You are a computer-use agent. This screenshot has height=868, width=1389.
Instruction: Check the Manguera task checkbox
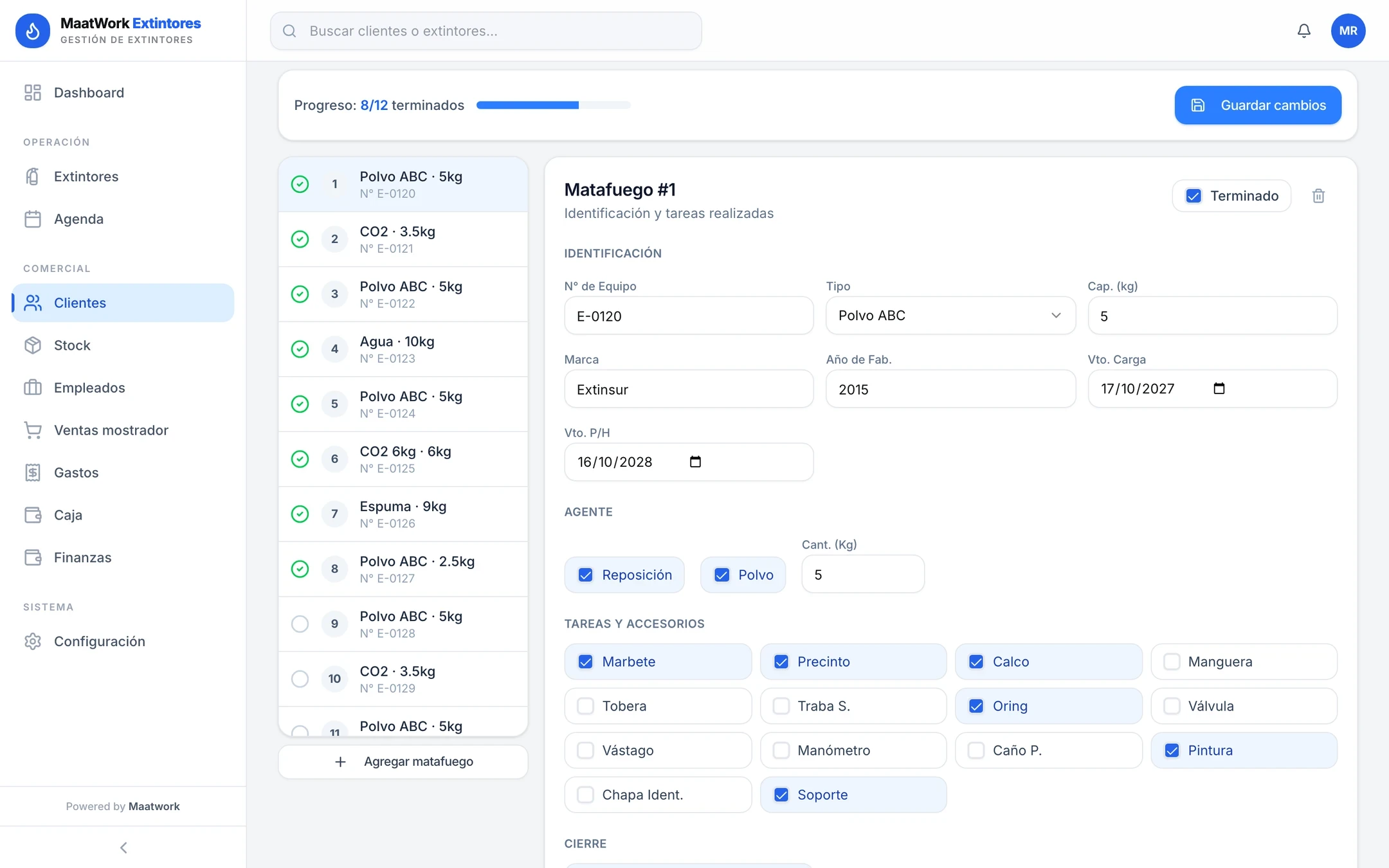point(1172,662)
